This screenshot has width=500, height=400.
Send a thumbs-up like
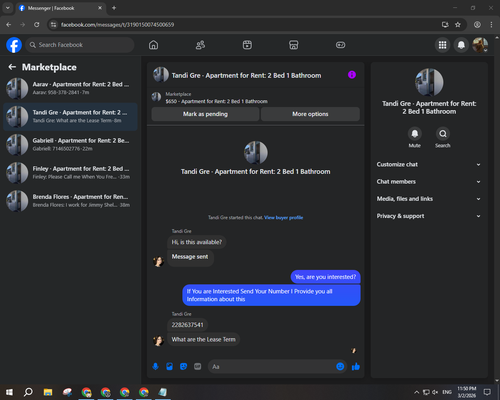pos(356,367)
